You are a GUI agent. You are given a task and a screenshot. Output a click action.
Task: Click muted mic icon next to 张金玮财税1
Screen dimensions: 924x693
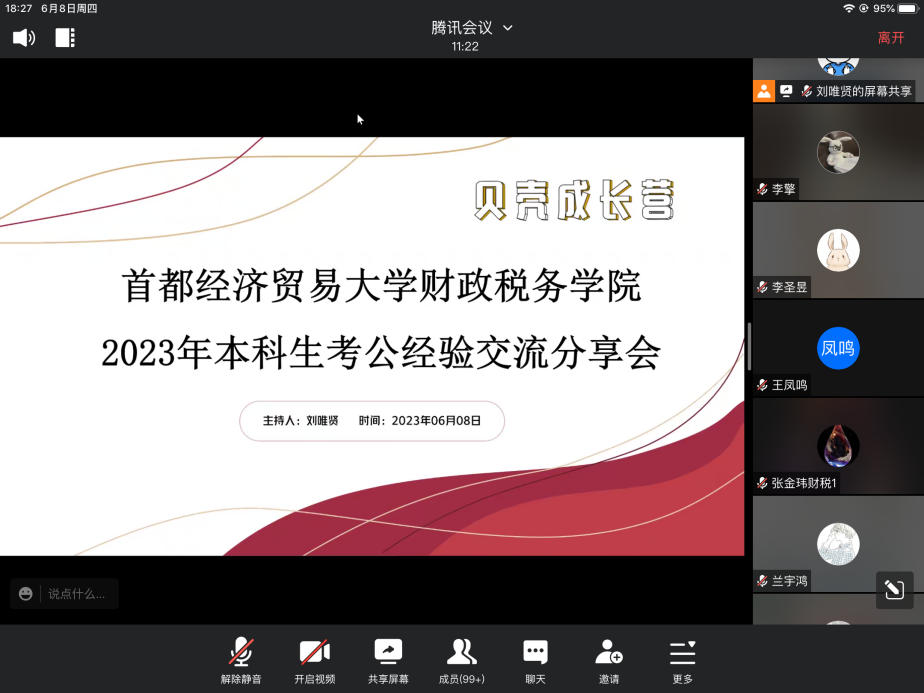[x=762, y=483]
